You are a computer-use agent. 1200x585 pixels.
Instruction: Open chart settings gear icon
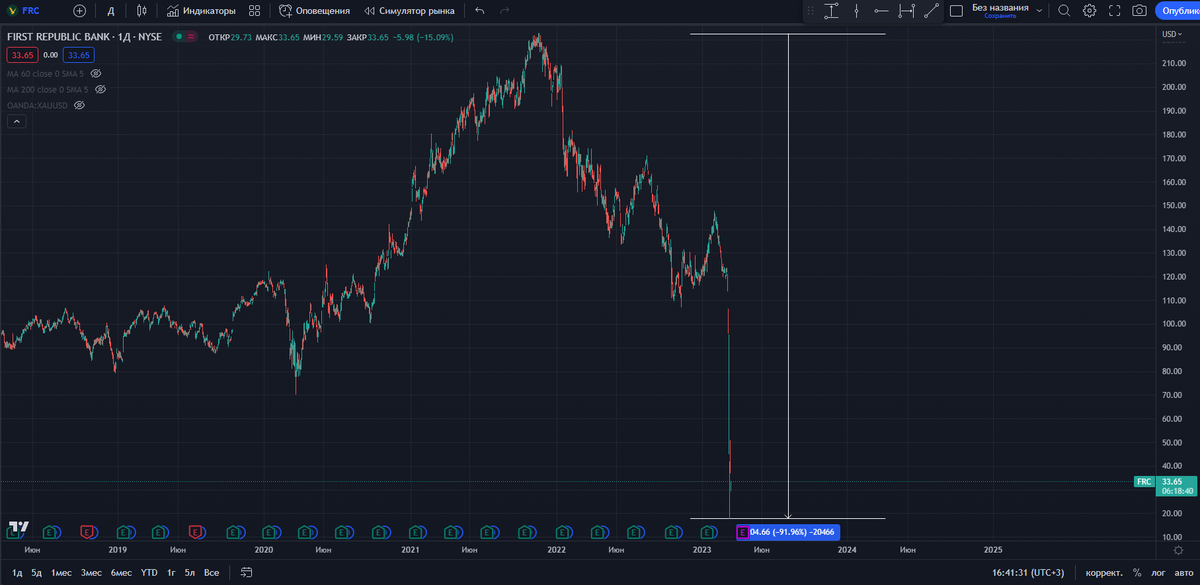1089,11
